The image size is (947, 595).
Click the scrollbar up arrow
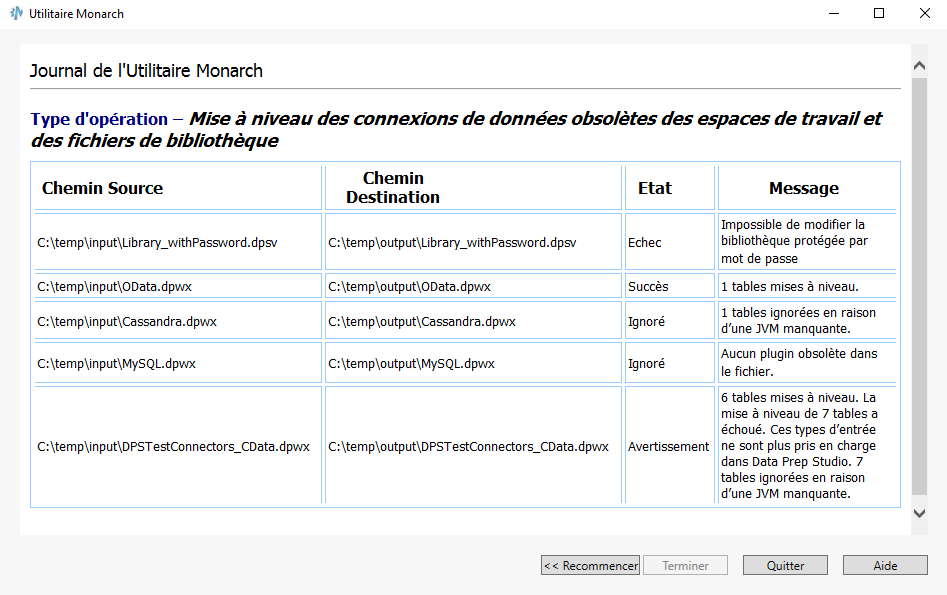pyautogui.click(x=919, y=66)
